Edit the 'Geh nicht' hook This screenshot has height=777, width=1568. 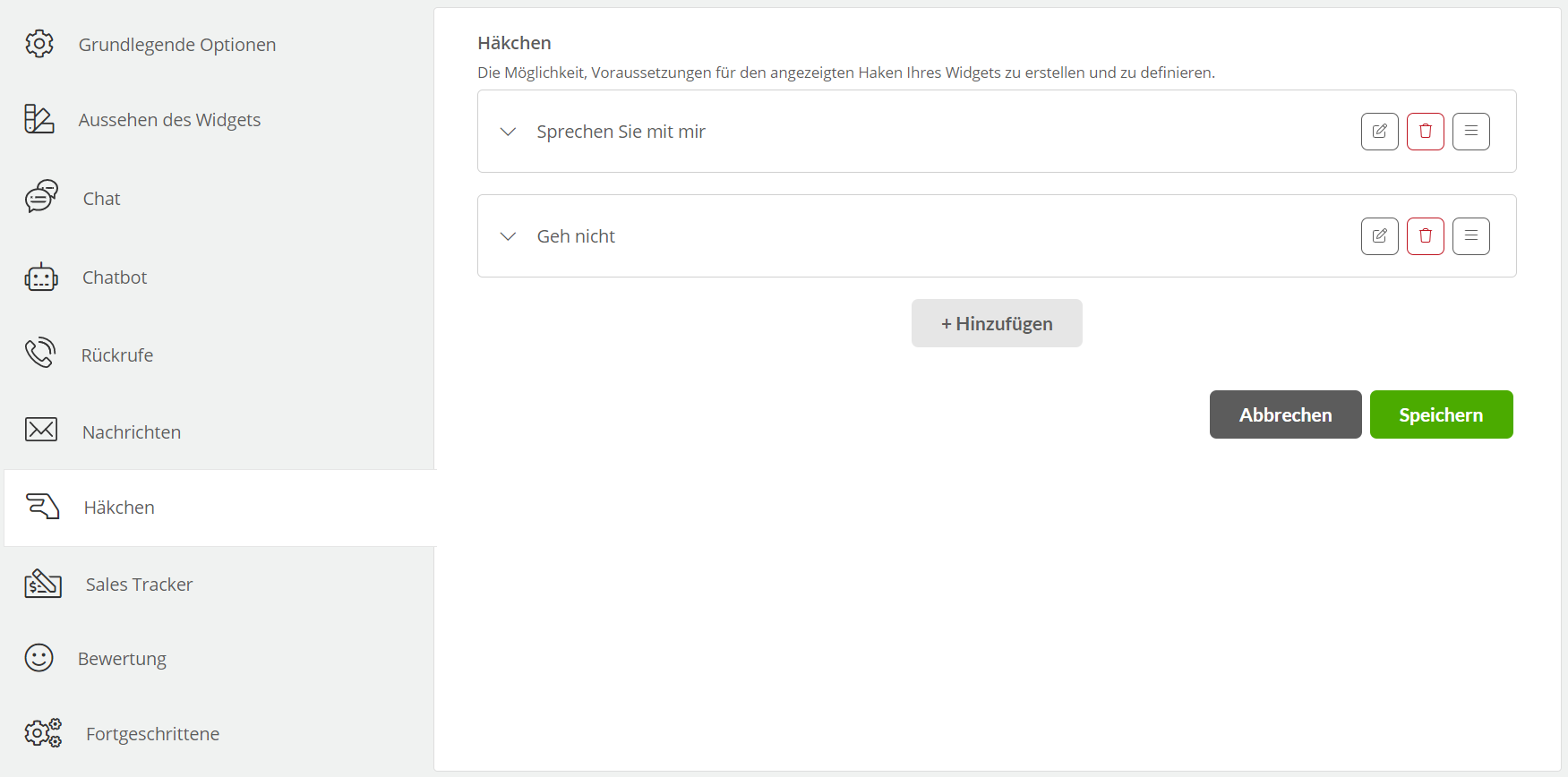(x=1380, y=236)
